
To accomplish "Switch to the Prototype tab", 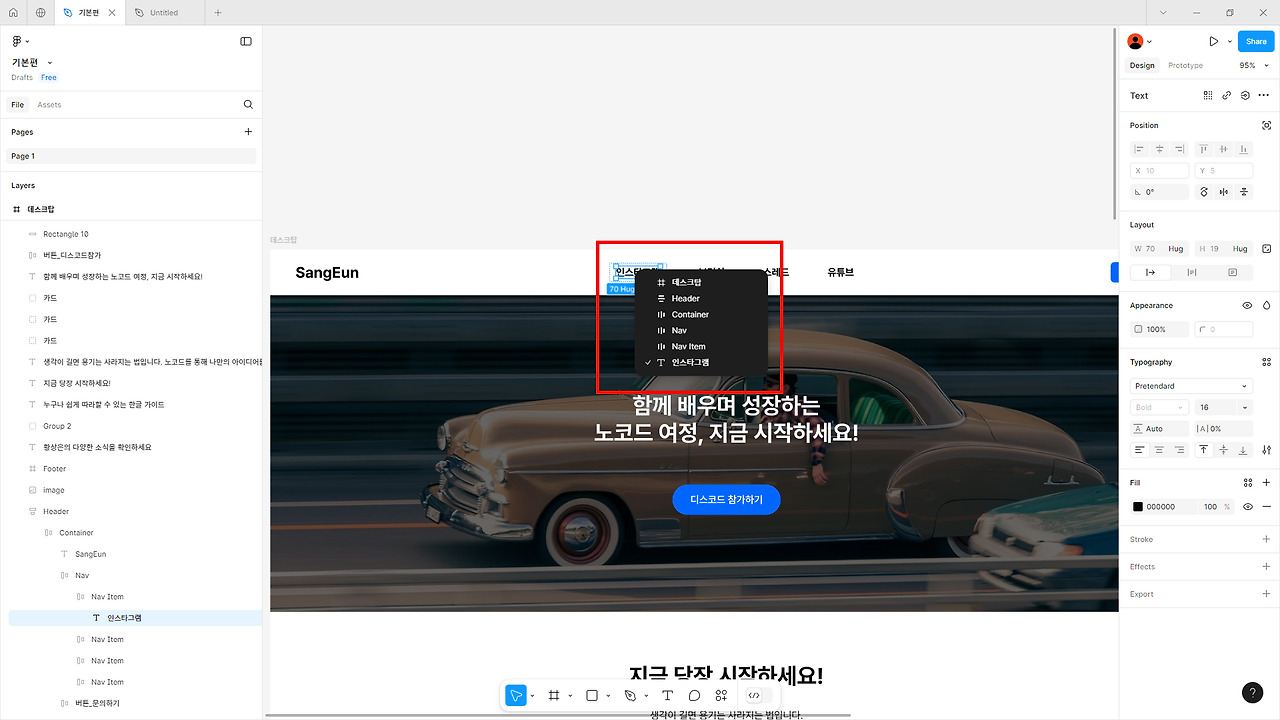I will pos(1185,65).
